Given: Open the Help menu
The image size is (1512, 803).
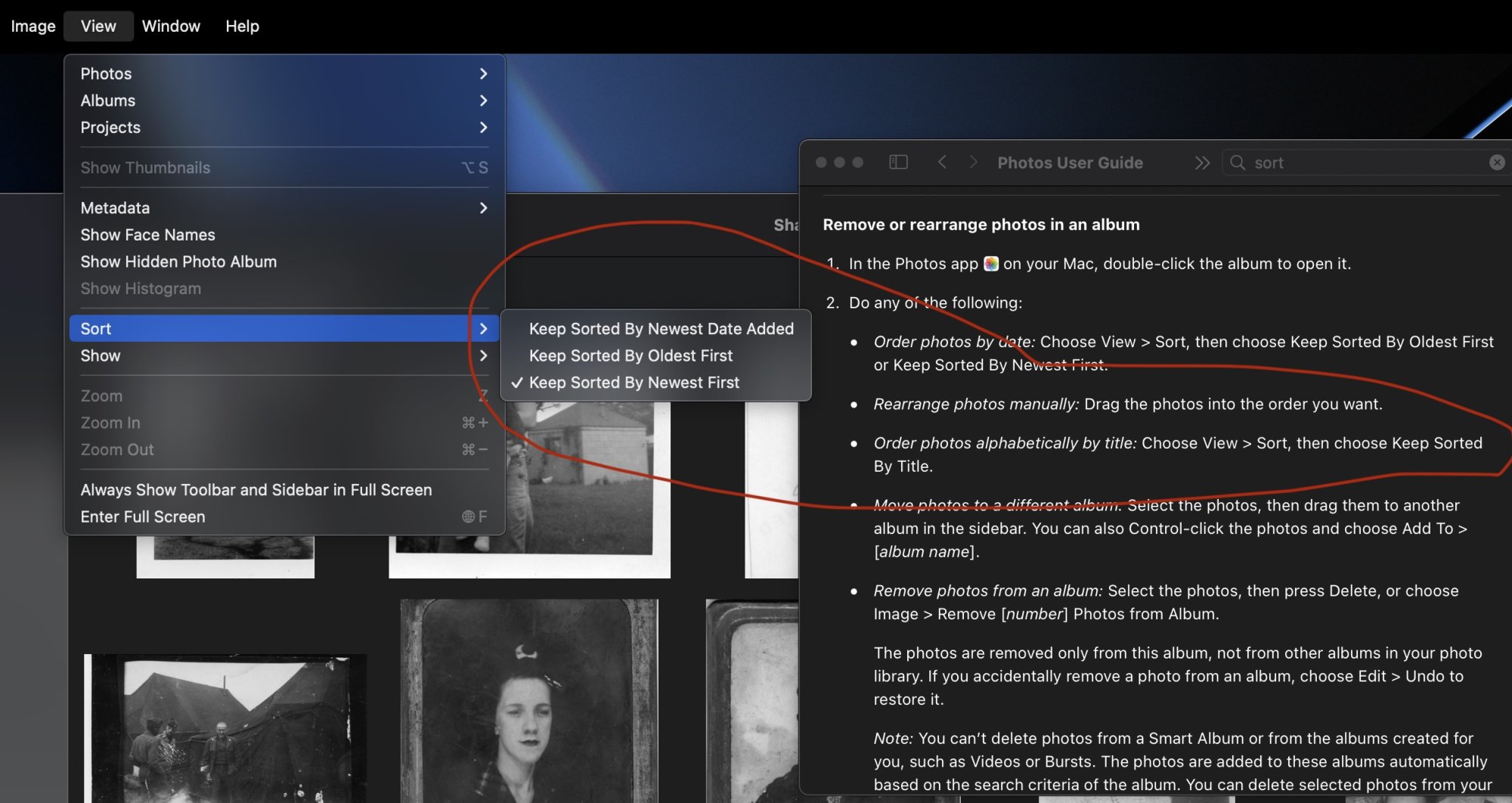Looking at the screenshot, I should coord(242,26).
